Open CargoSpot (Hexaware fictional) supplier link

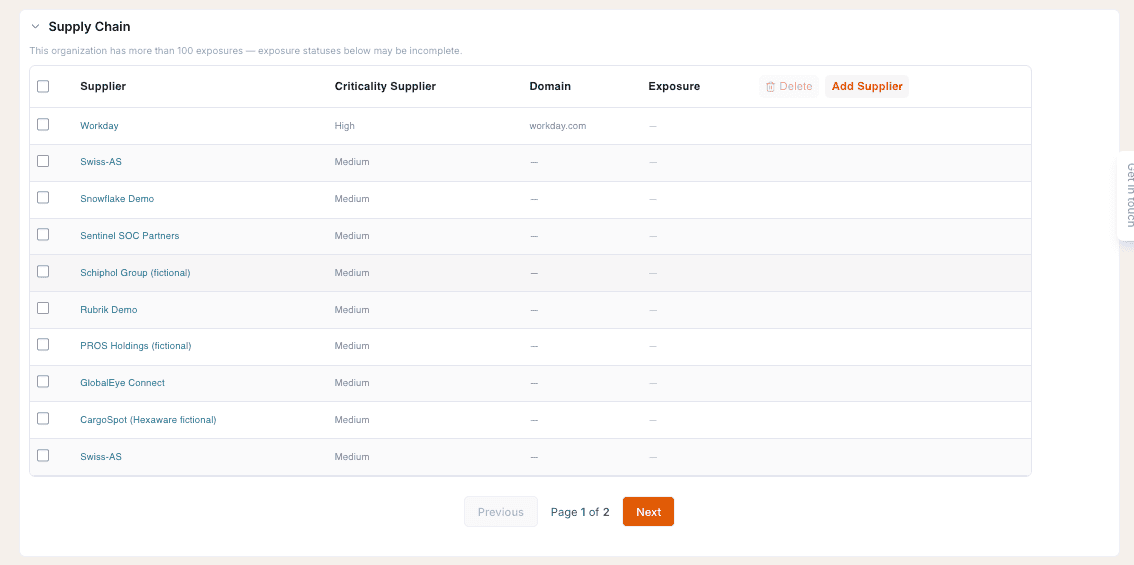tap(148, 420)
